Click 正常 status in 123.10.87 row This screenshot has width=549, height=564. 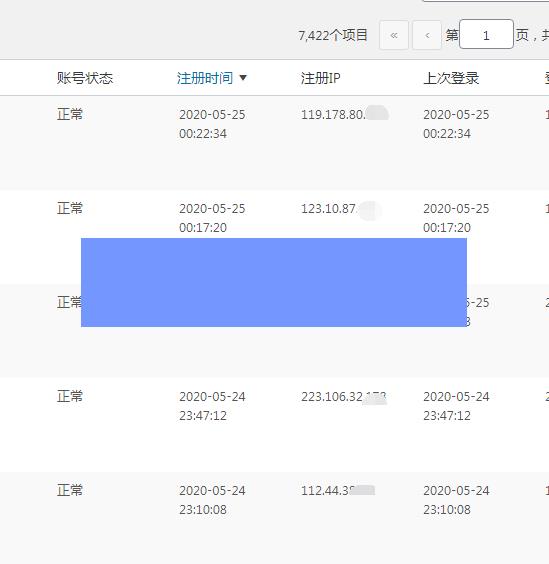tap(70, 208)
